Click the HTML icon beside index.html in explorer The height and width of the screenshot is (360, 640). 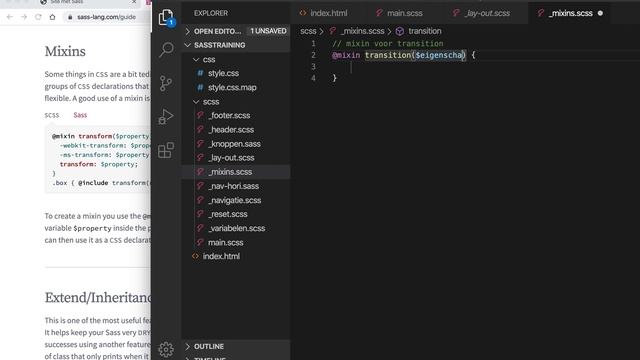[x=195, y=256]
